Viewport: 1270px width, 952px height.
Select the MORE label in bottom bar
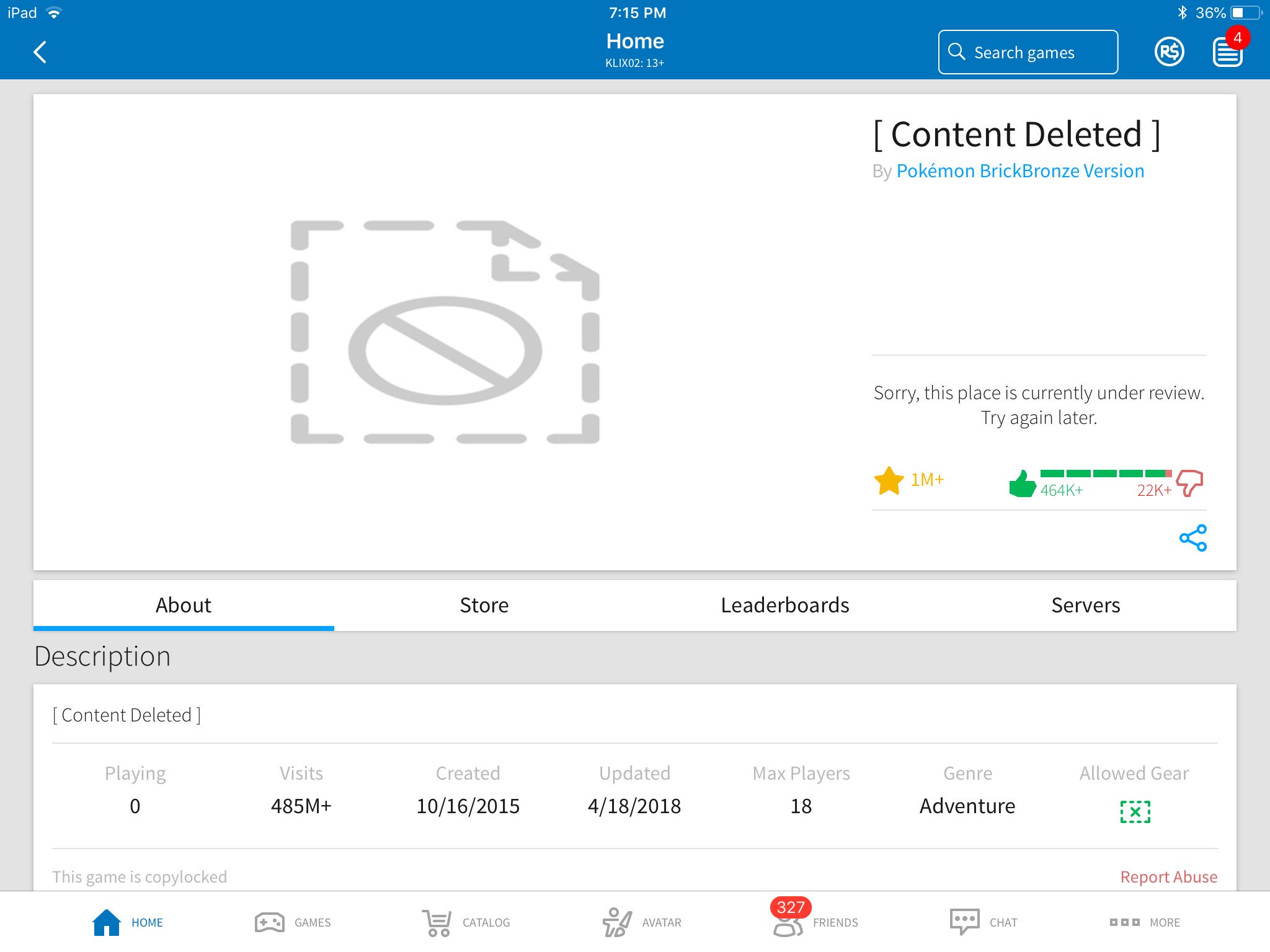tap(1165, 922)
